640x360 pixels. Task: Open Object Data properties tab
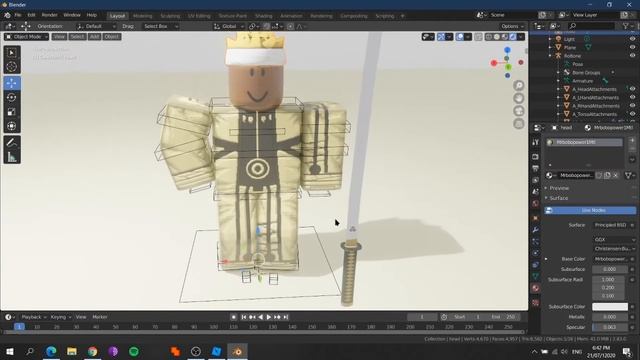[x=536, y=276]
